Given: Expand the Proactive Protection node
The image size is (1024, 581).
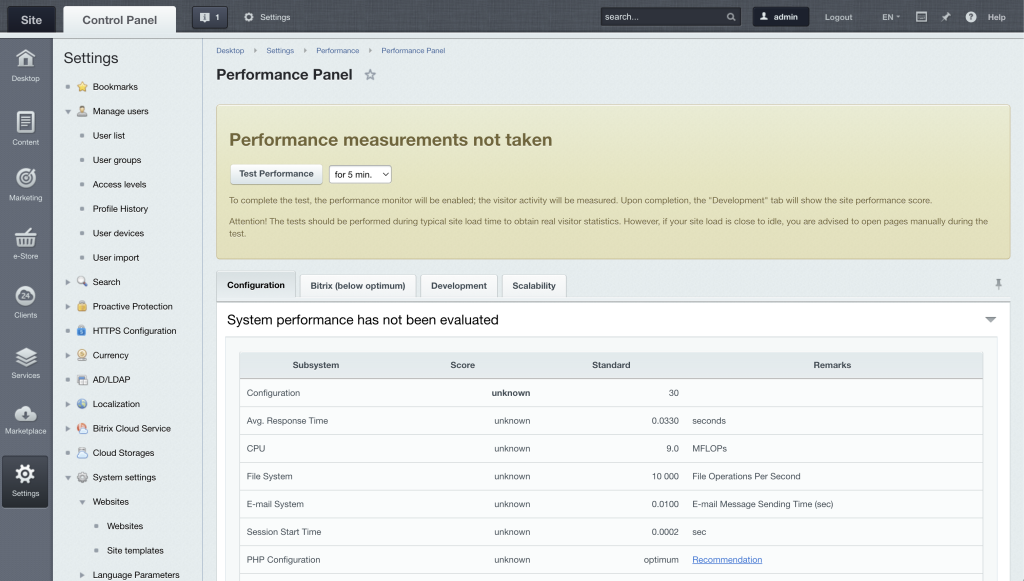Looking at the screenshot, I should pyautogui.click(x=68, y=306).
